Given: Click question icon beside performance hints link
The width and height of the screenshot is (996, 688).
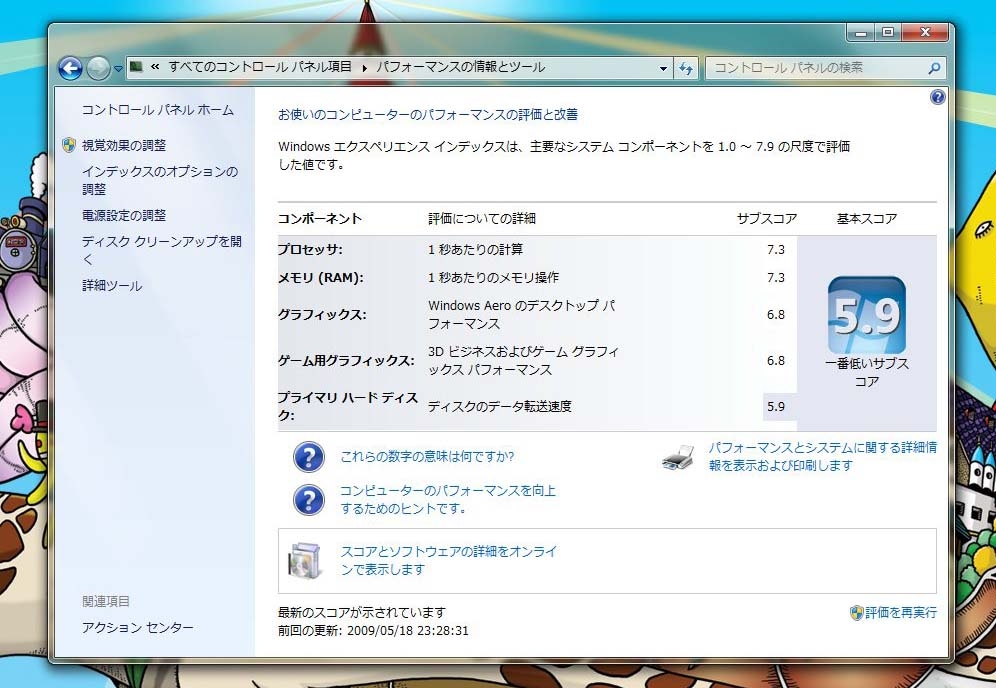Looking at the screenshot, I should 309,499.
